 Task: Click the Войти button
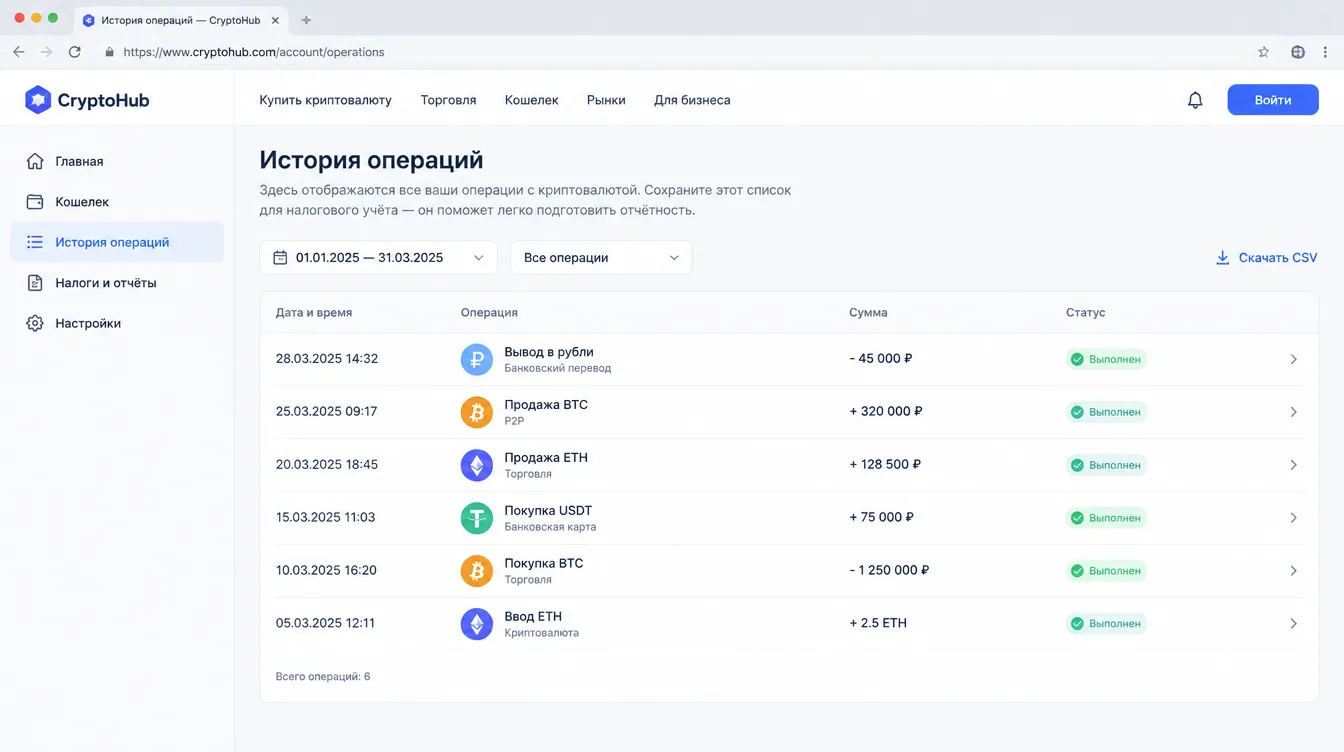(x=1273, y=100)
